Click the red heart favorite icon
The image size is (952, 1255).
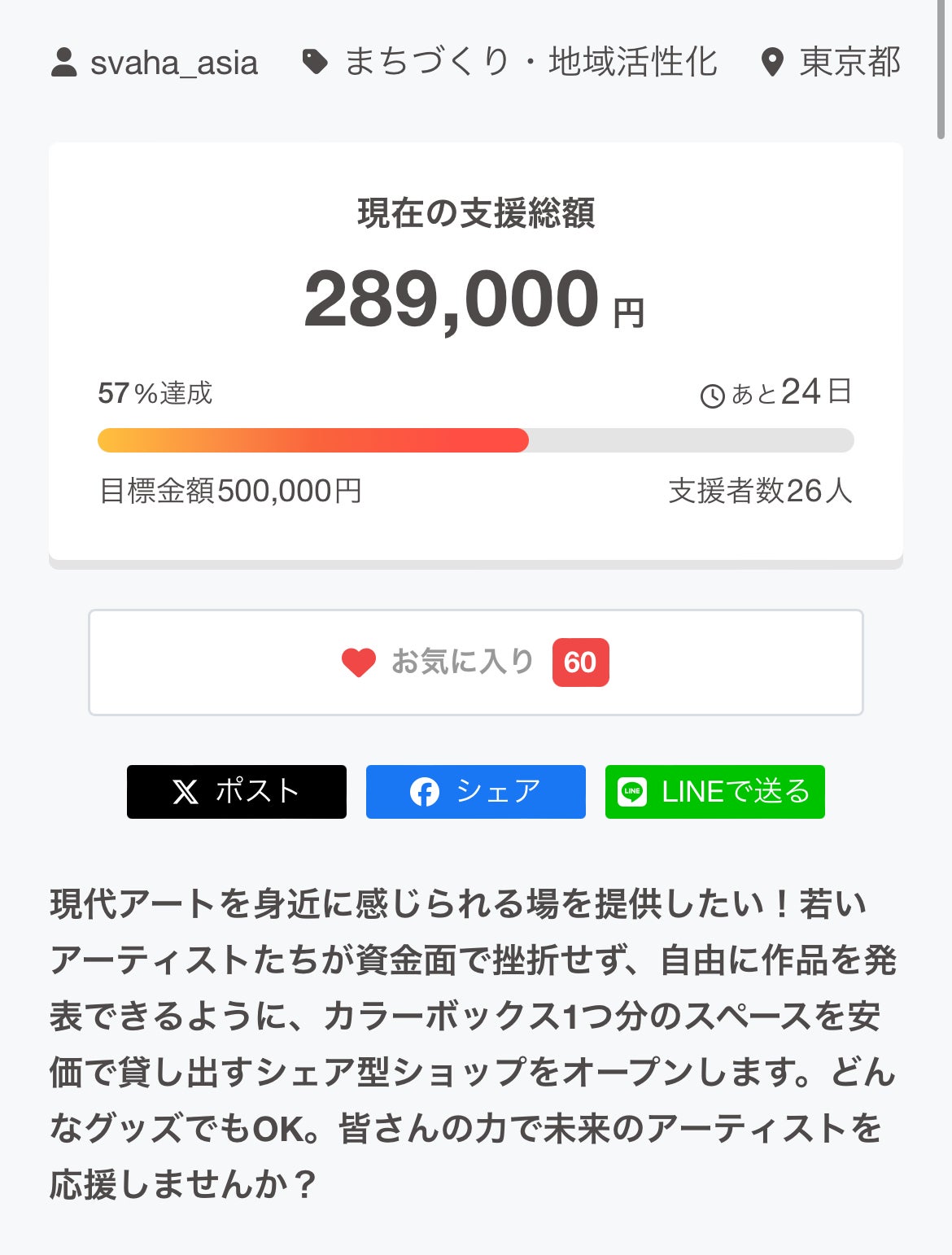(x=358, y=662)
